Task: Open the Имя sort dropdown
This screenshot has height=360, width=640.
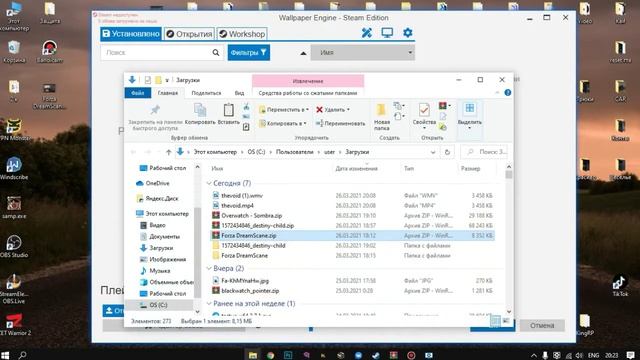Action: coord(362,53)
